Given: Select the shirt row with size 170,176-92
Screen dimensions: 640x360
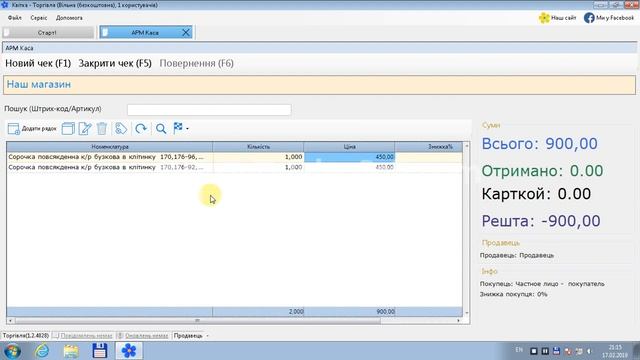Looking at the screenshot, I should pyautogui.click(x=235, y=167).
